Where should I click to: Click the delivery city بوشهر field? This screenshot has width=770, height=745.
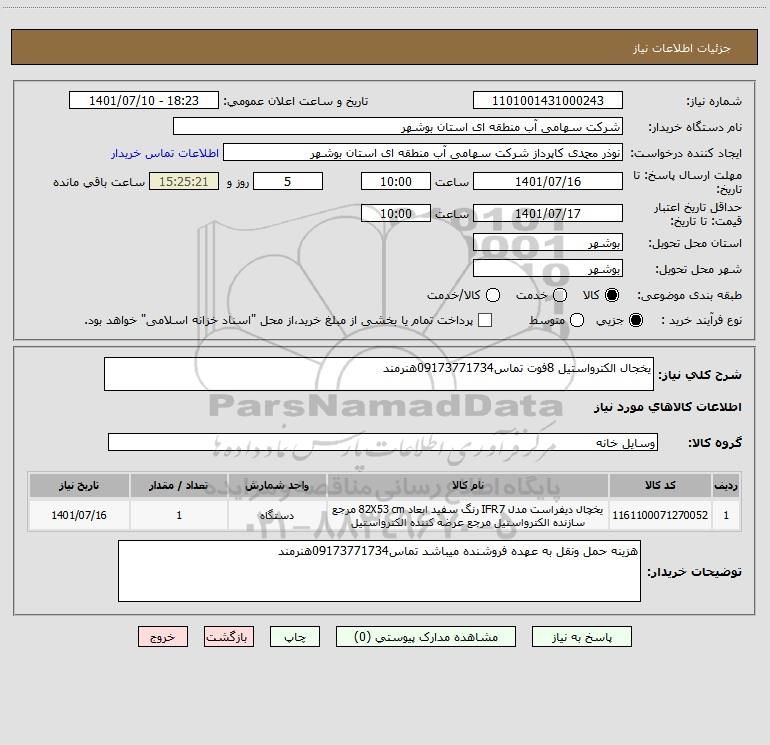(x=548, y=269)
